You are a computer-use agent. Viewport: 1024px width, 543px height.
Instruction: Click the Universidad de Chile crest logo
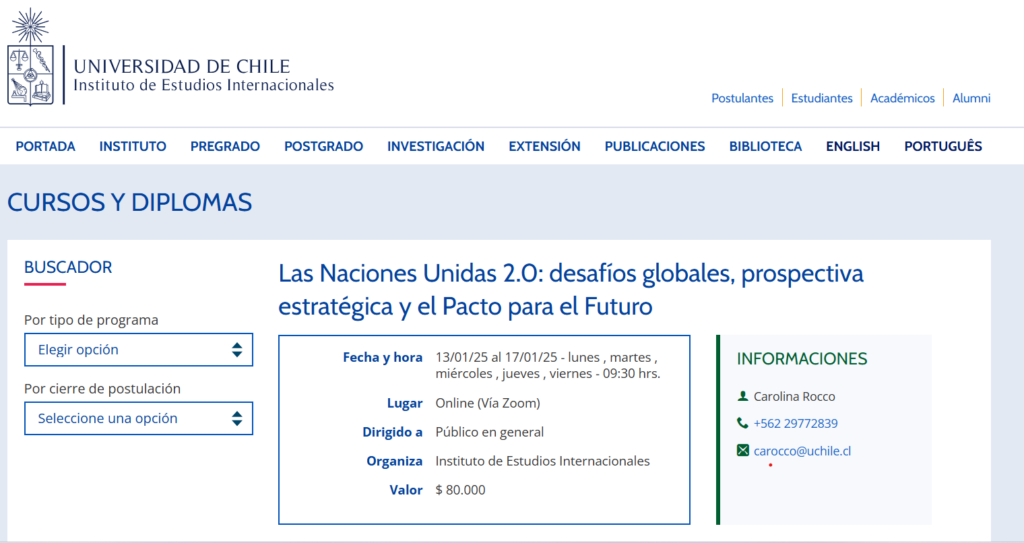tap(31, 57)
